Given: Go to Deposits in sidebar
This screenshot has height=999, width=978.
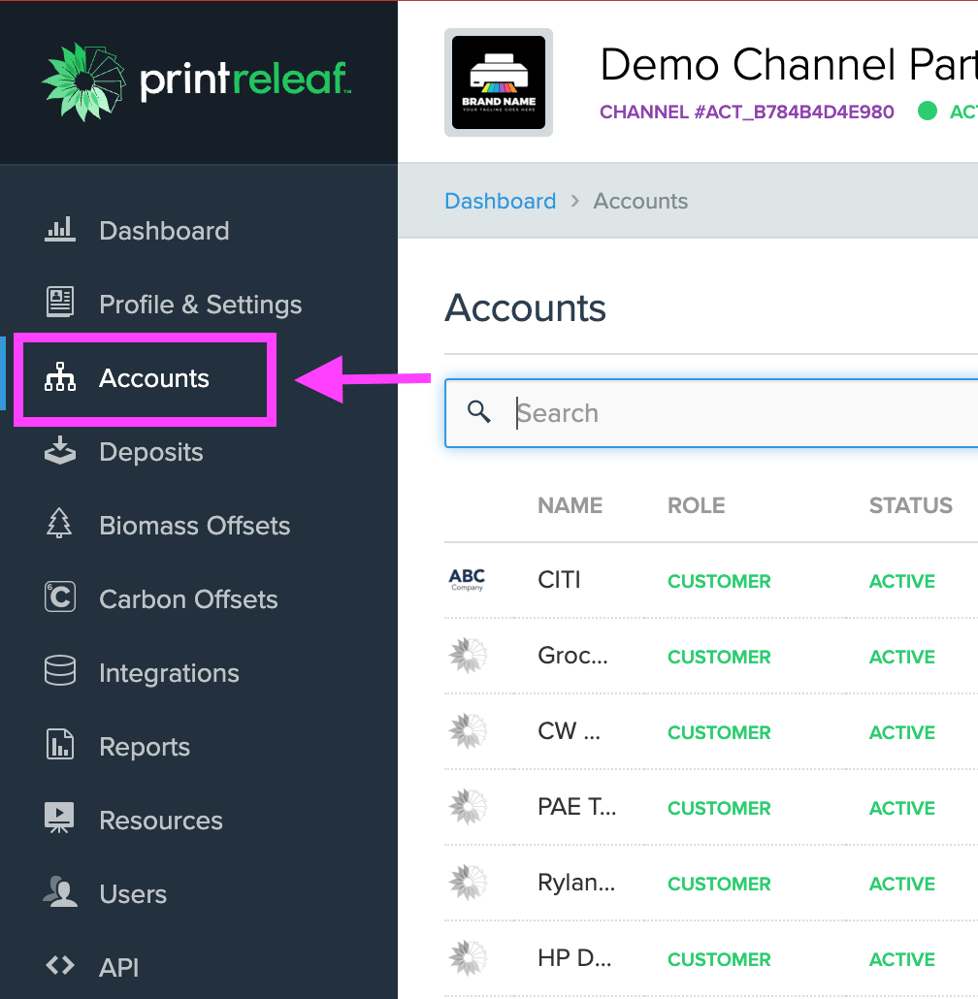Looking at the screenshot, I should click(151, 452).
